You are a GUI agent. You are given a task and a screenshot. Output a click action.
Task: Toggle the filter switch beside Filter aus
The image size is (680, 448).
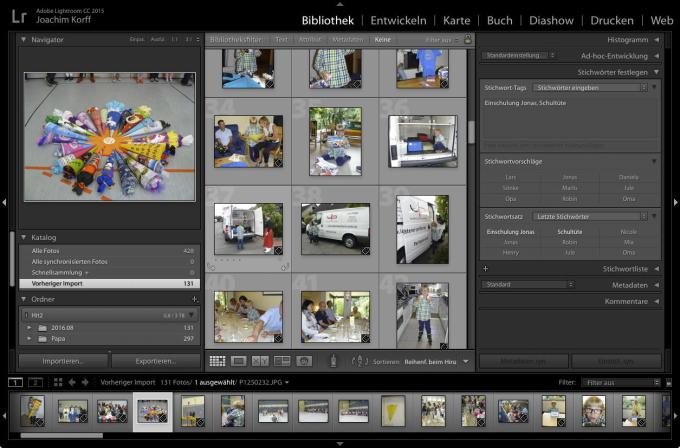[668, 383]
